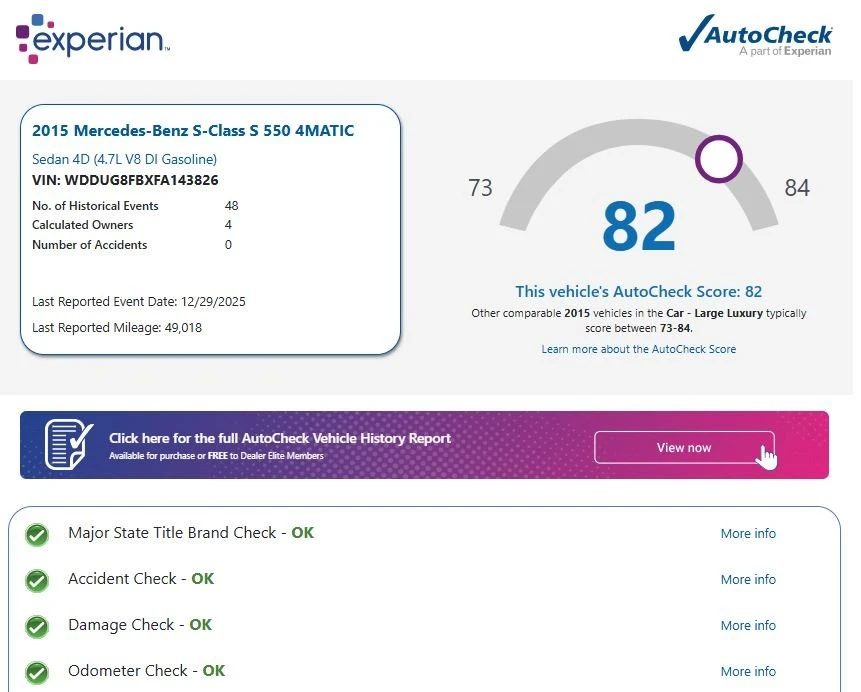Click the full AutoCheck Vehicle History Report banner text
The width and height of the screenshot is (861, 692).
click(x=279, y=438)
